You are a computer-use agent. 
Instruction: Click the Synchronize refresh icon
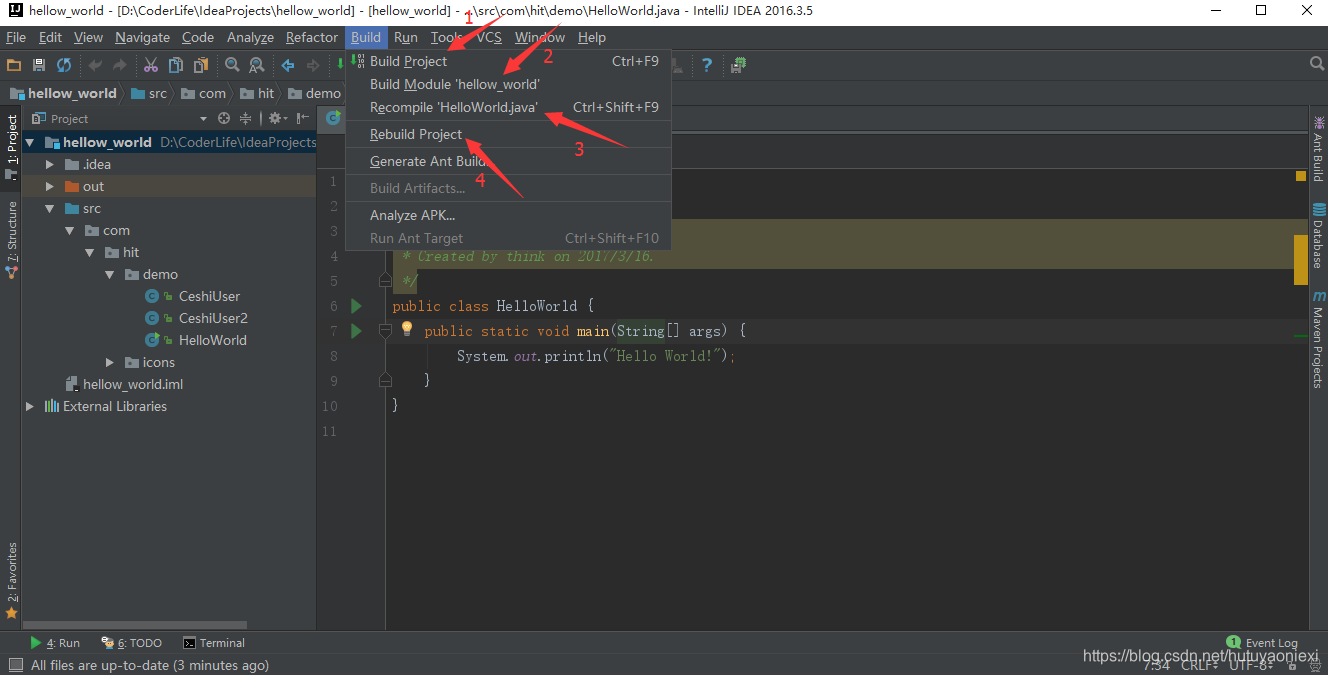coord(64,65)
